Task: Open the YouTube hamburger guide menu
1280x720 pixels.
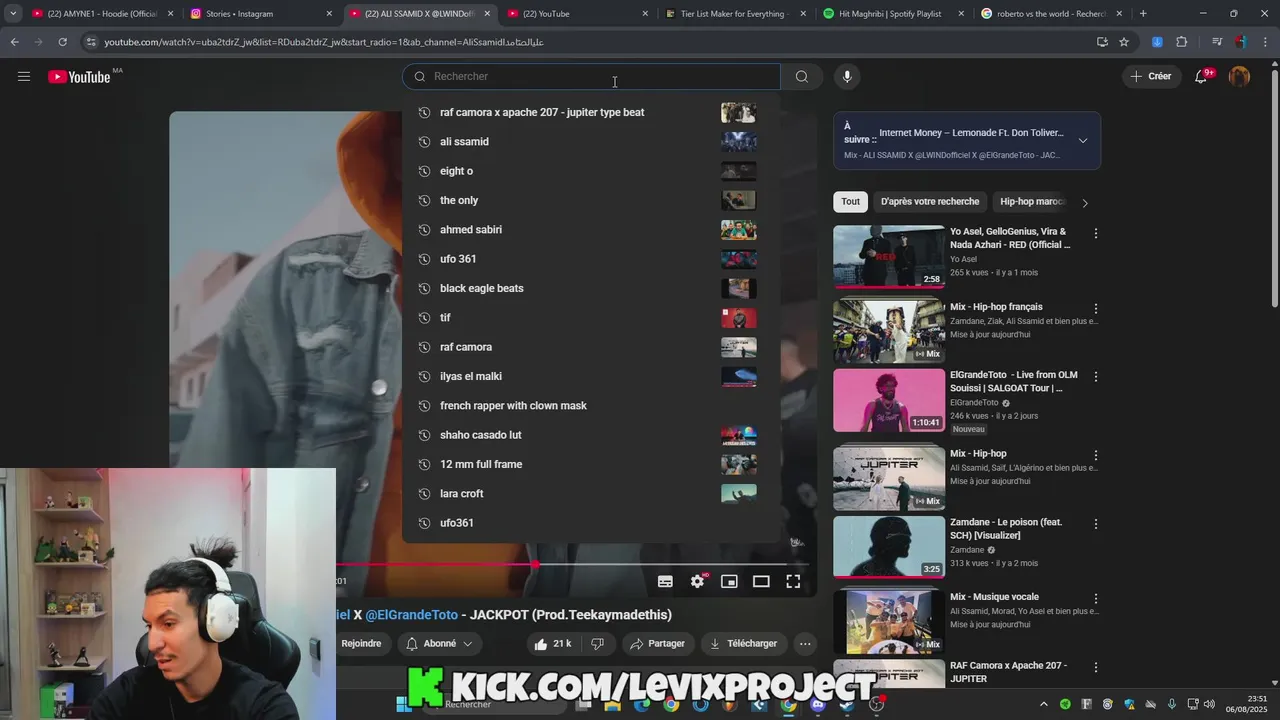Action: (x=24, y=76)
